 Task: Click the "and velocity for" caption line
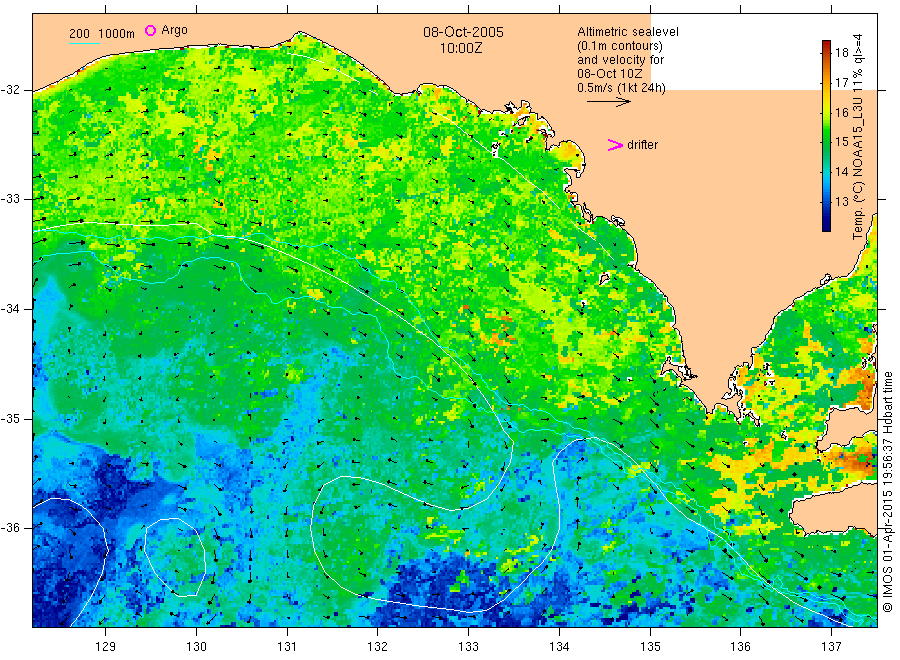[620, 60]
